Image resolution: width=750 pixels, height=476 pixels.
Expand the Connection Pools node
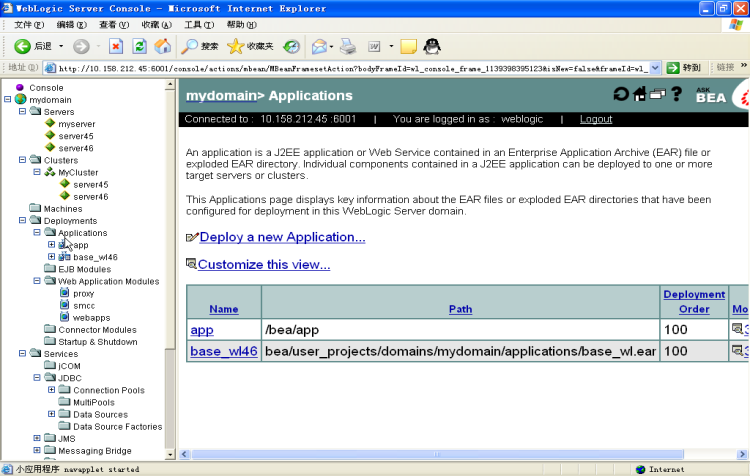click(x=52, y=389)
